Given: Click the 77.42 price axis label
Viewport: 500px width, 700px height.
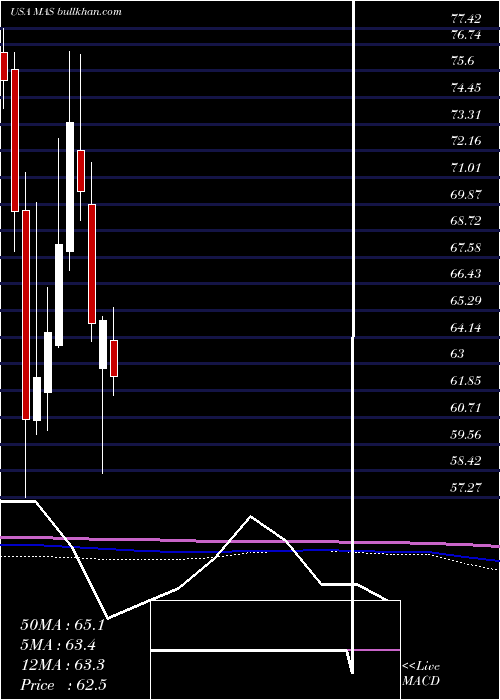Looking at the screenshot, I should pos(466,19).
